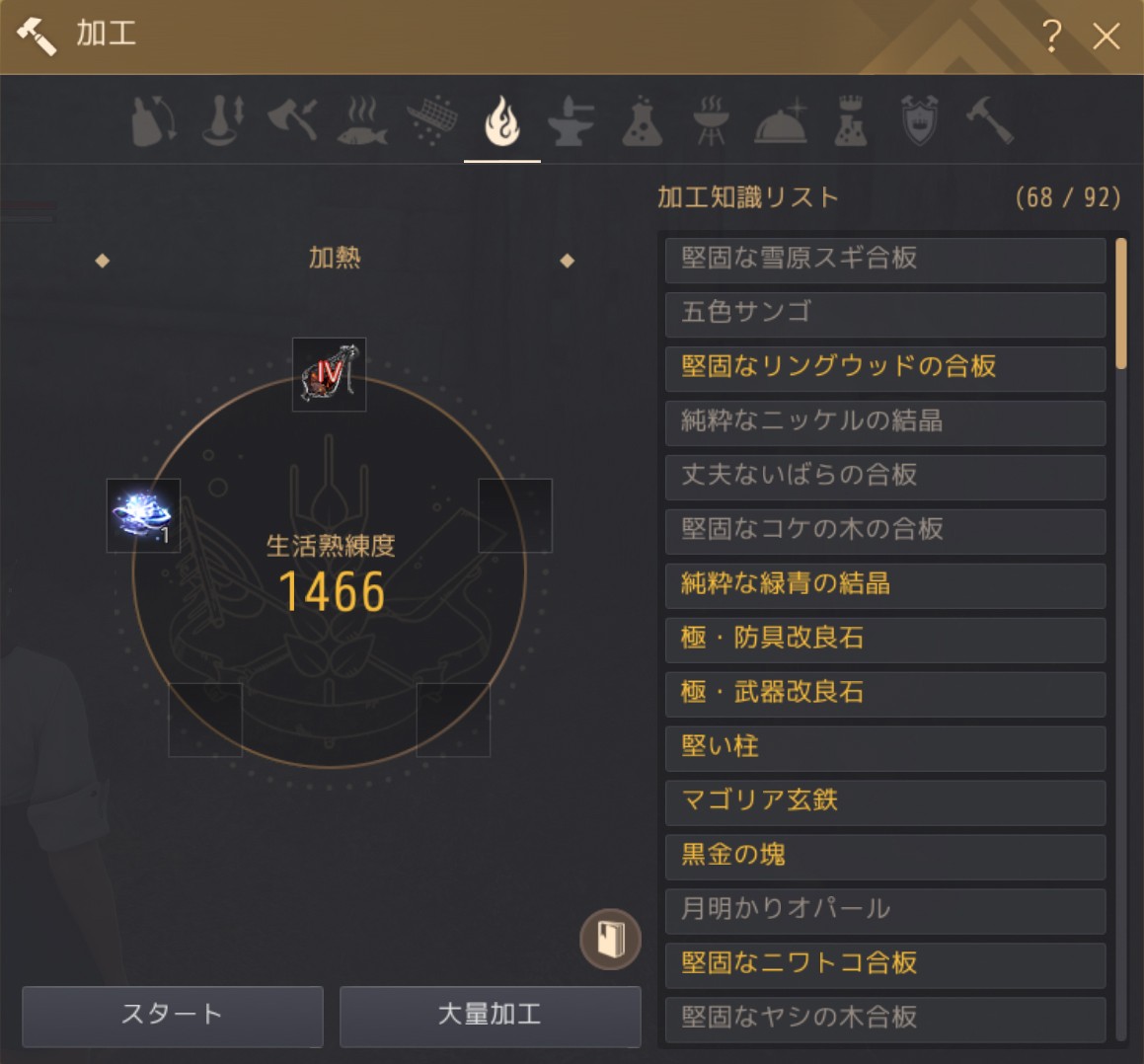Choose 黒金の塊 in the knowledge list
Viewport: 1144px width, 1064px height.
pyautogui.click(x=885, y=856)
